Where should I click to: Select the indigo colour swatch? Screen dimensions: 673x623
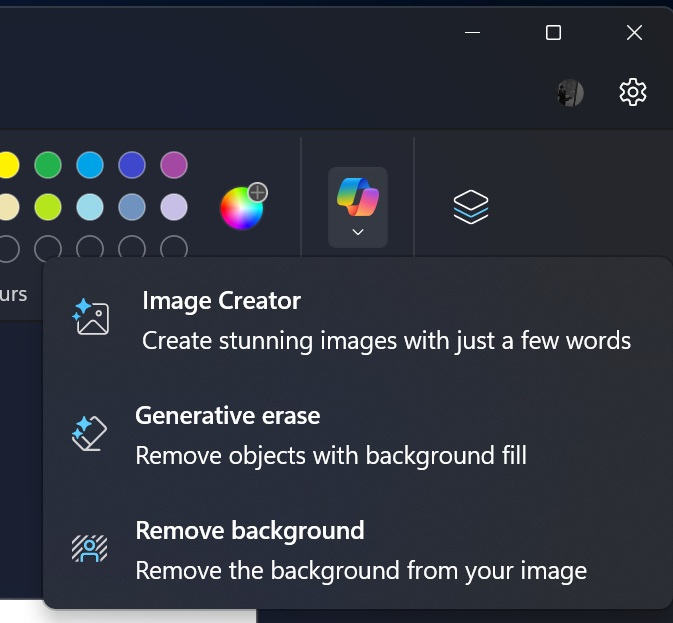click(x=132, y=165)
